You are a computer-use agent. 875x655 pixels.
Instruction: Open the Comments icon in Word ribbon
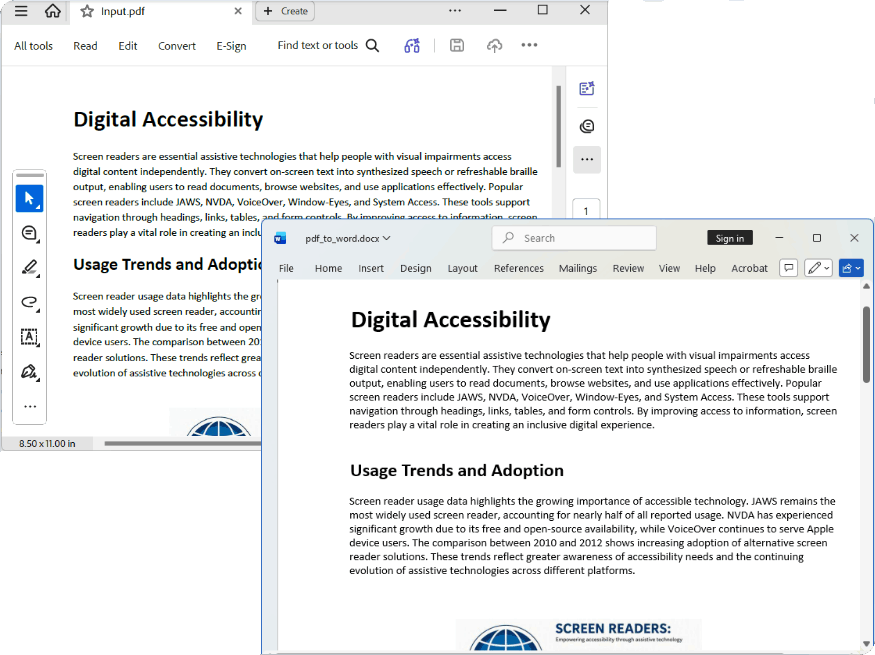789,268
